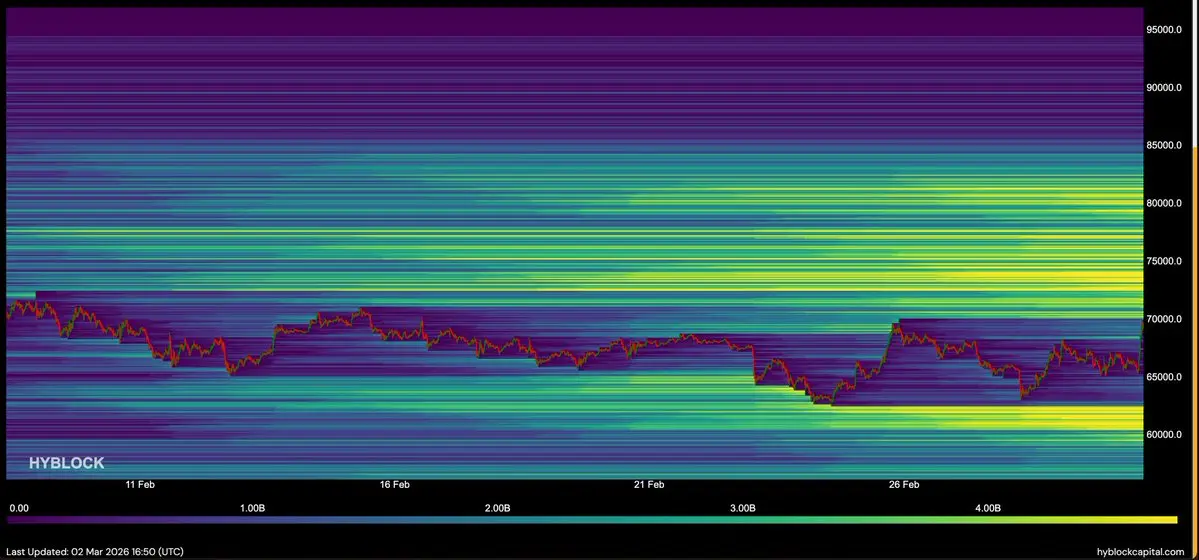Click the 80000.0 price axis label
Viewport: 1199px width, 560px height.
(1163, 203)
